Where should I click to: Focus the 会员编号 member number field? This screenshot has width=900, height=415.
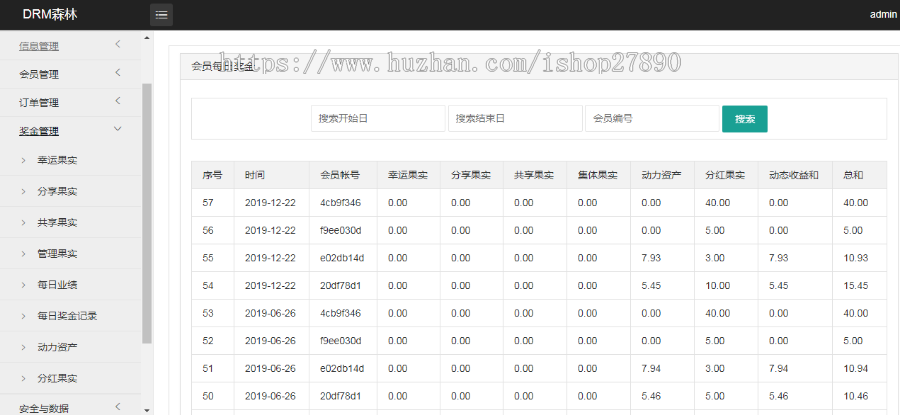tap(652, 119)
